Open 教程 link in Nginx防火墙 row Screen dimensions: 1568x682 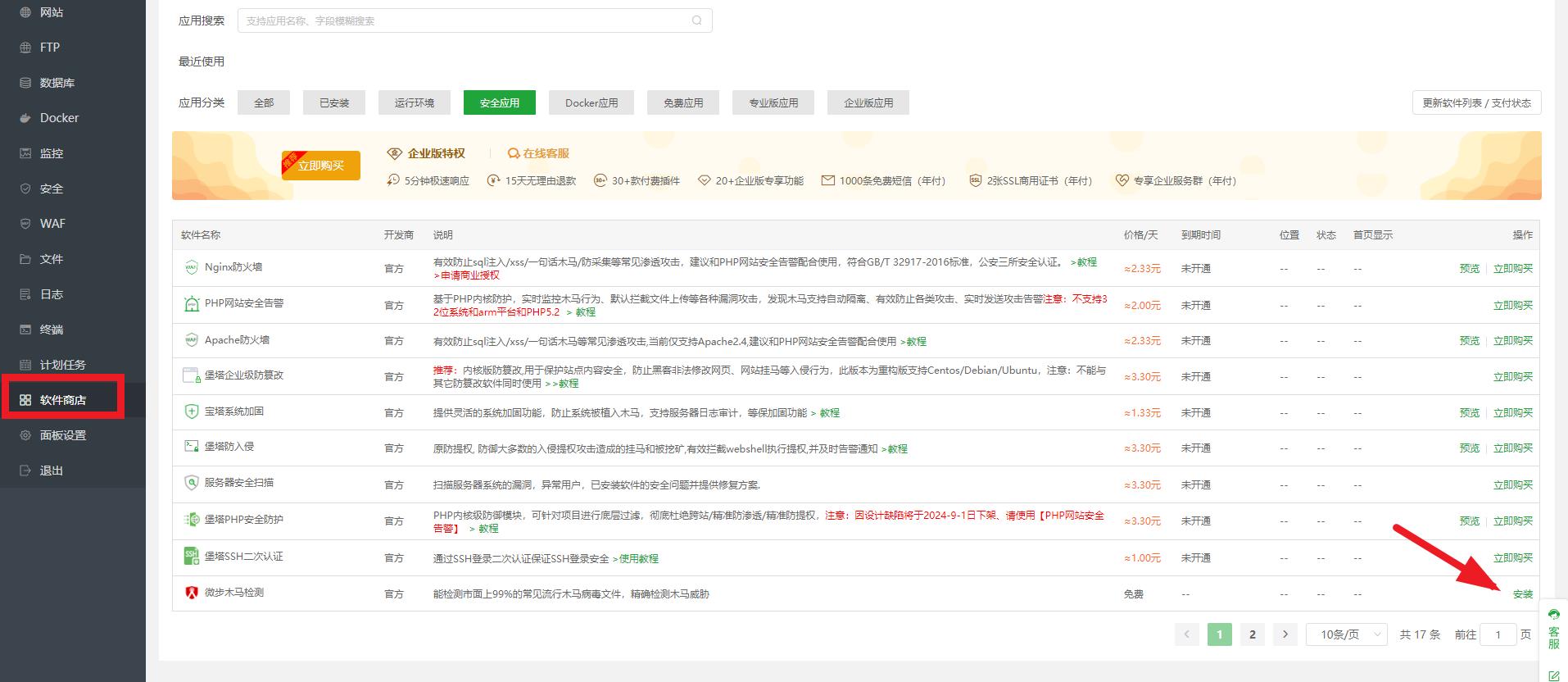pyautogui.click(x=1084, y=262)
